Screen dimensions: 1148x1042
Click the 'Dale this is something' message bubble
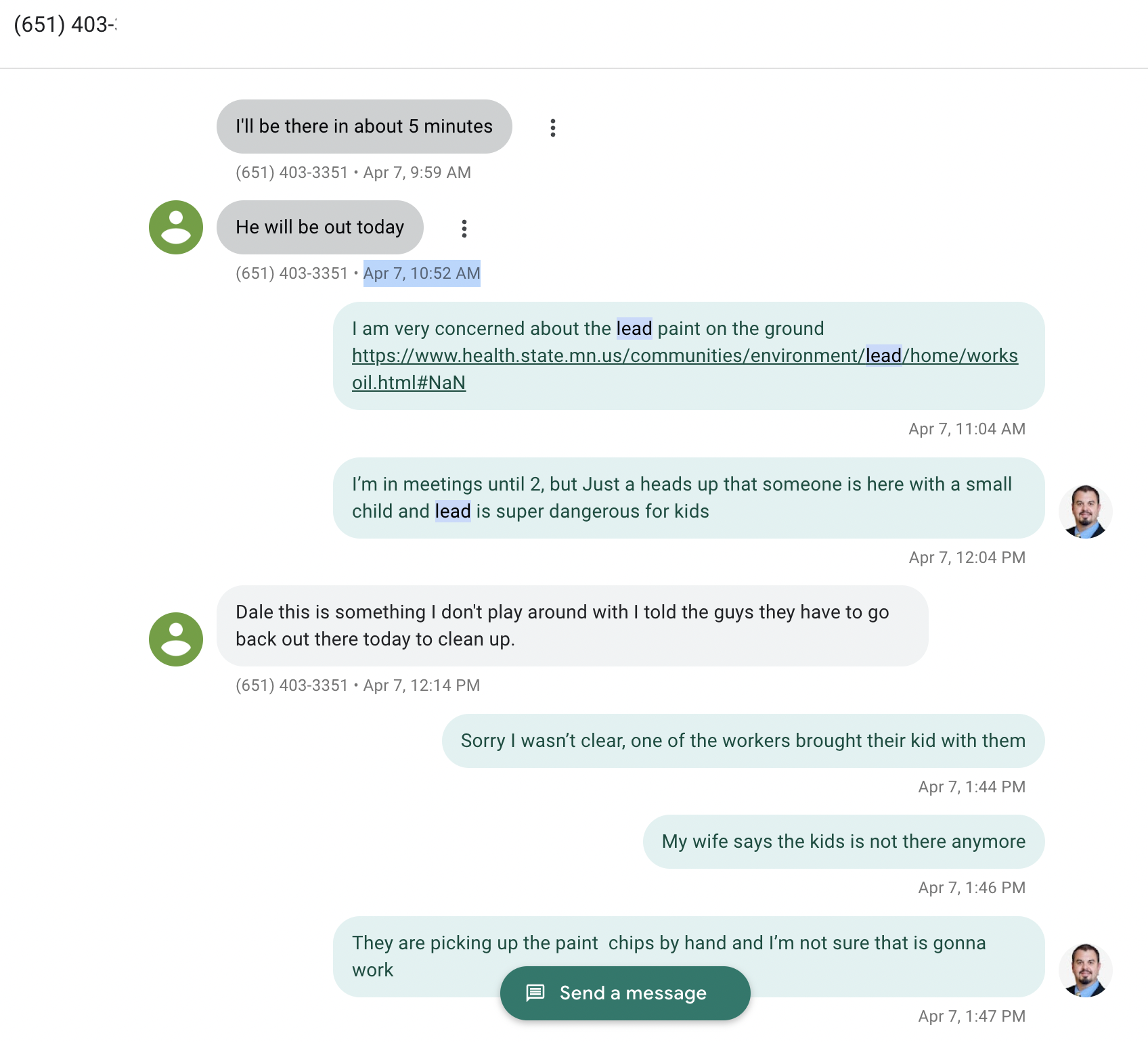pos(573,626)
